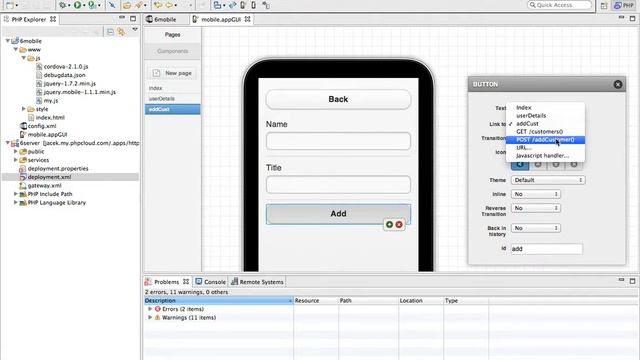
Task: Select my.js in the tree
Action: pos(51,100)
